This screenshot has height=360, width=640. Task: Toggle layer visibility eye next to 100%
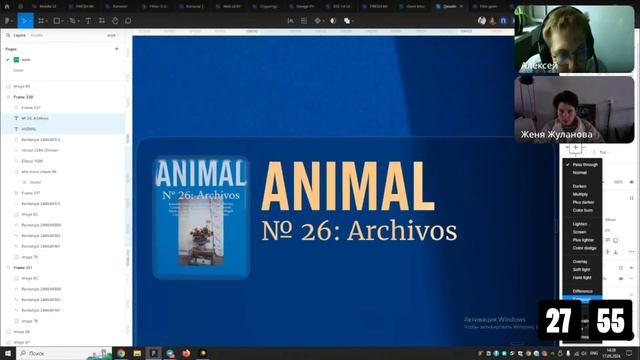pyautogui.click(x=631, y=182)
